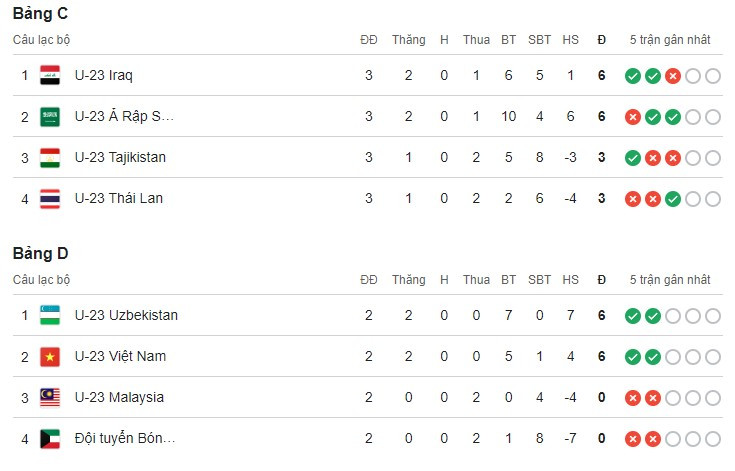735x471 pixels.
Task: Click the Kuwait flag icon in Bảng D
Action: (50, 438)
